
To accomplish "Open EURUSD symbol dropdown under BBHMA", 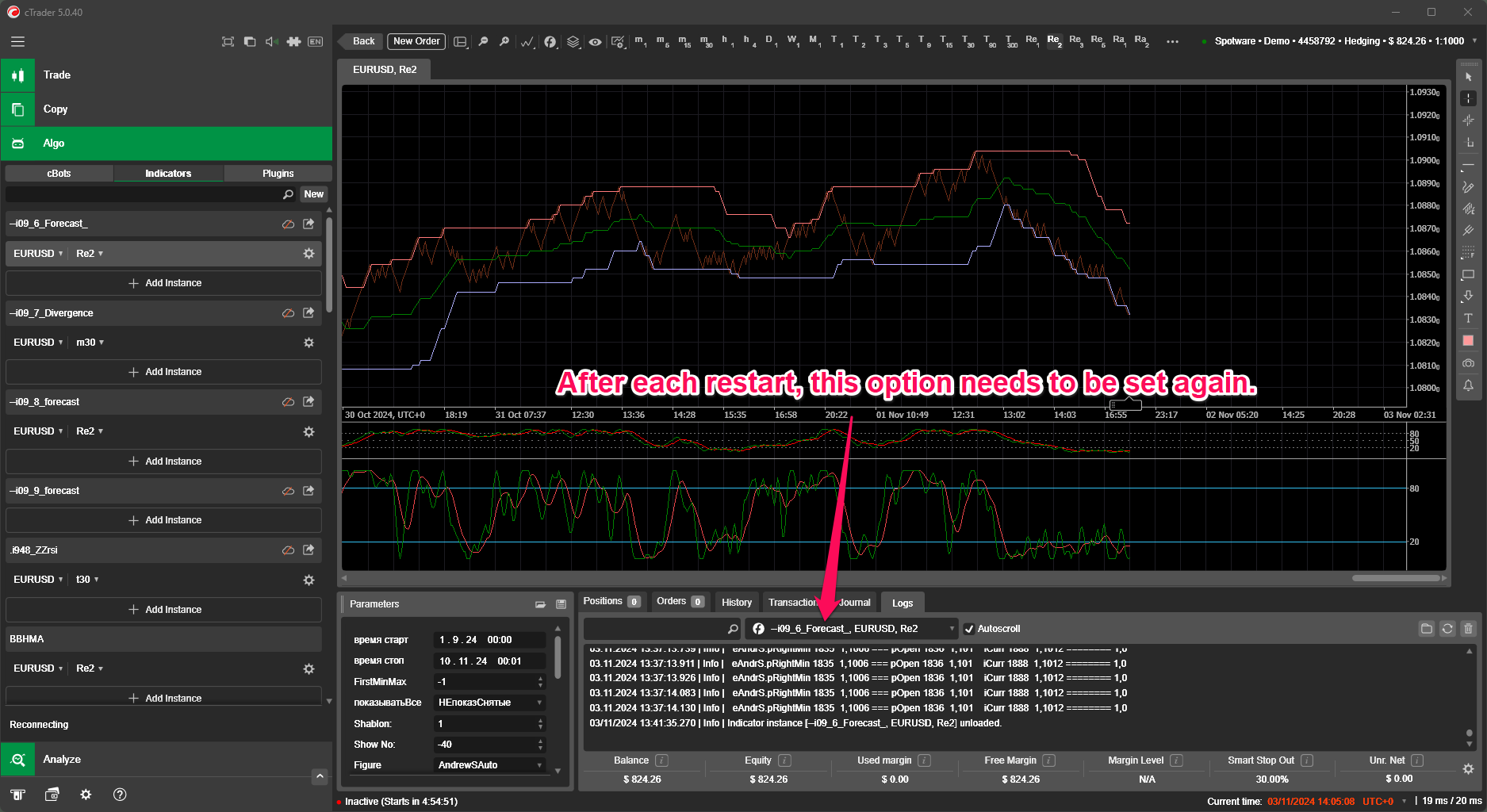I will point(38,668).
